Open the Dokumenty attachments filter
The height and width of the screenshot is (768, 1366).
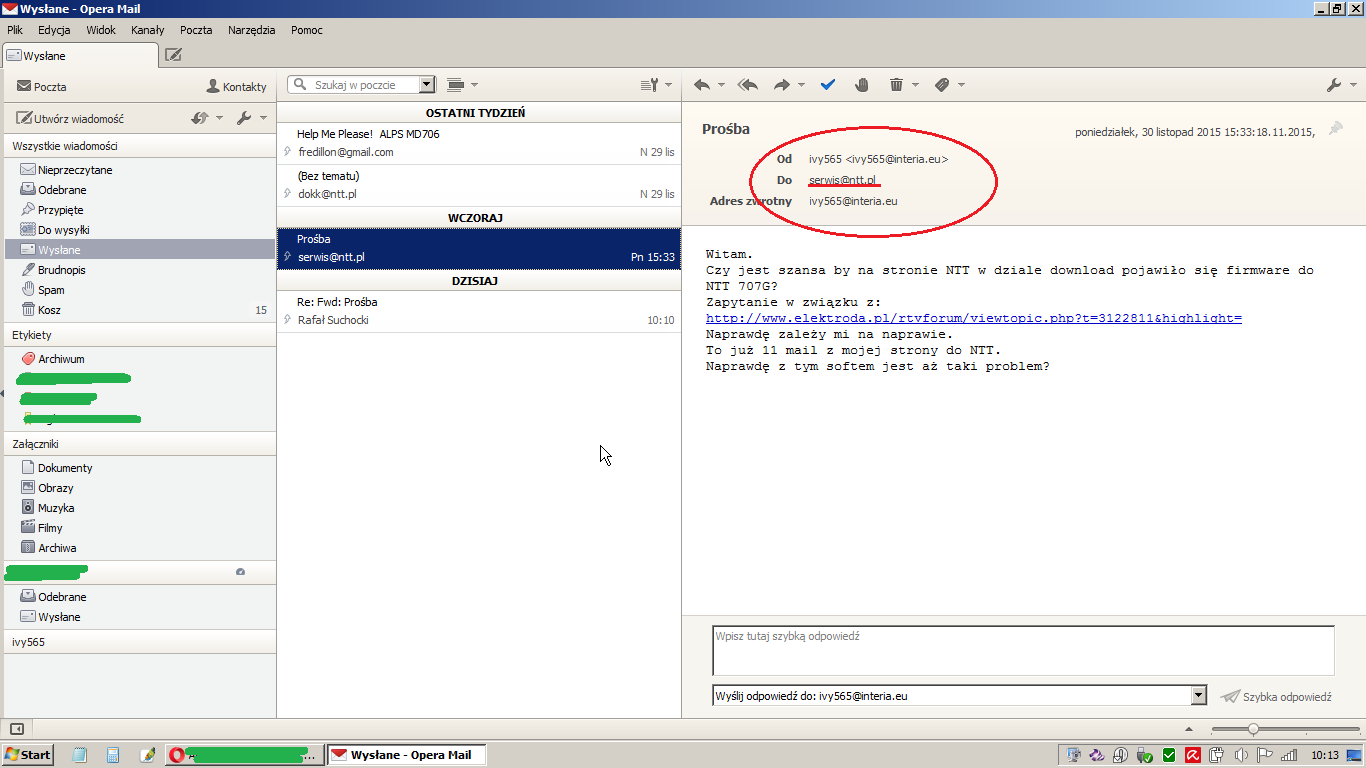click(140, 468)
